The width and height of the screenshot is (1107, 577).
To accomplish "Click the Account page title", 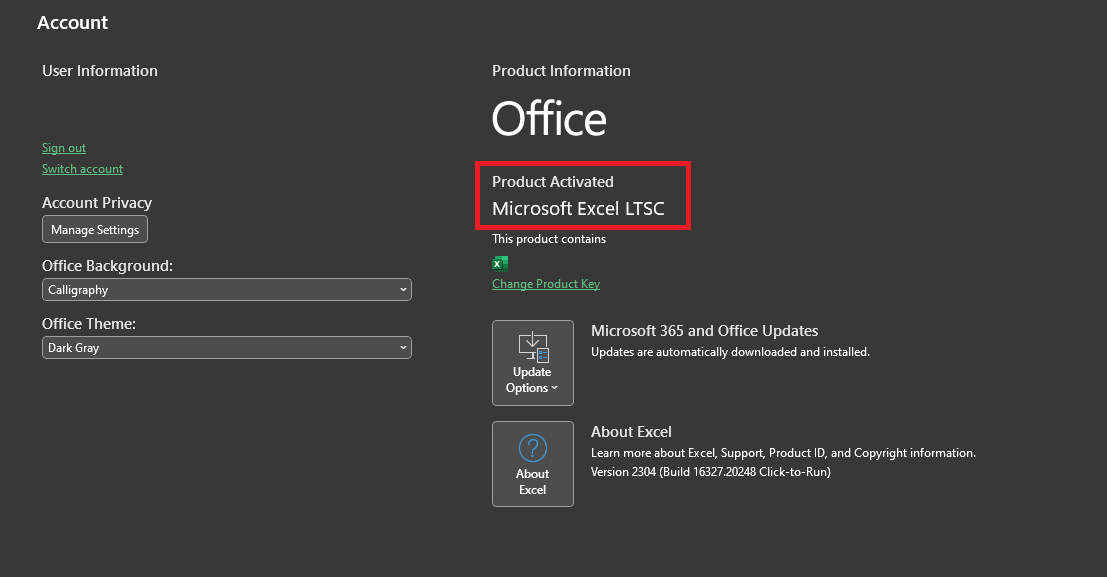I will pyautogui.click(x=73, y=23).
